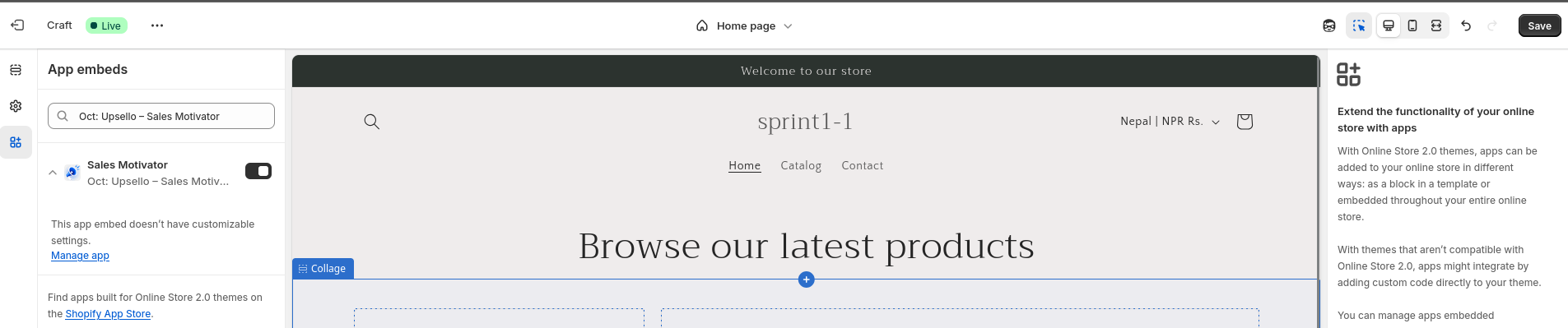Open the Sidekick assistant icon in toolbar
Viewport: 1568px width, 328px height.
1329,25
